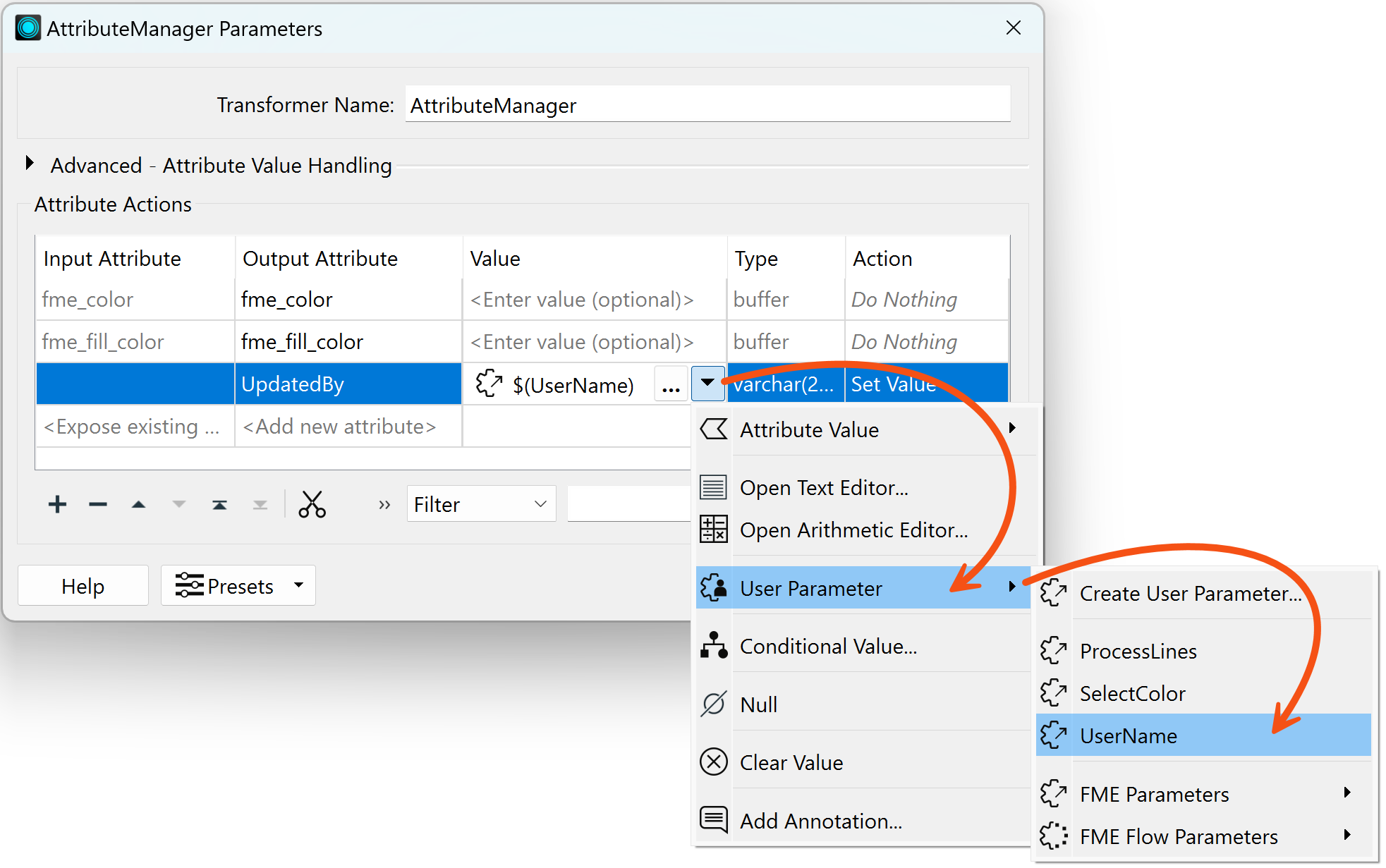Click the Add new attribute cell
This screenshot has height=868, width=1386.
click(x=340, y=427)
